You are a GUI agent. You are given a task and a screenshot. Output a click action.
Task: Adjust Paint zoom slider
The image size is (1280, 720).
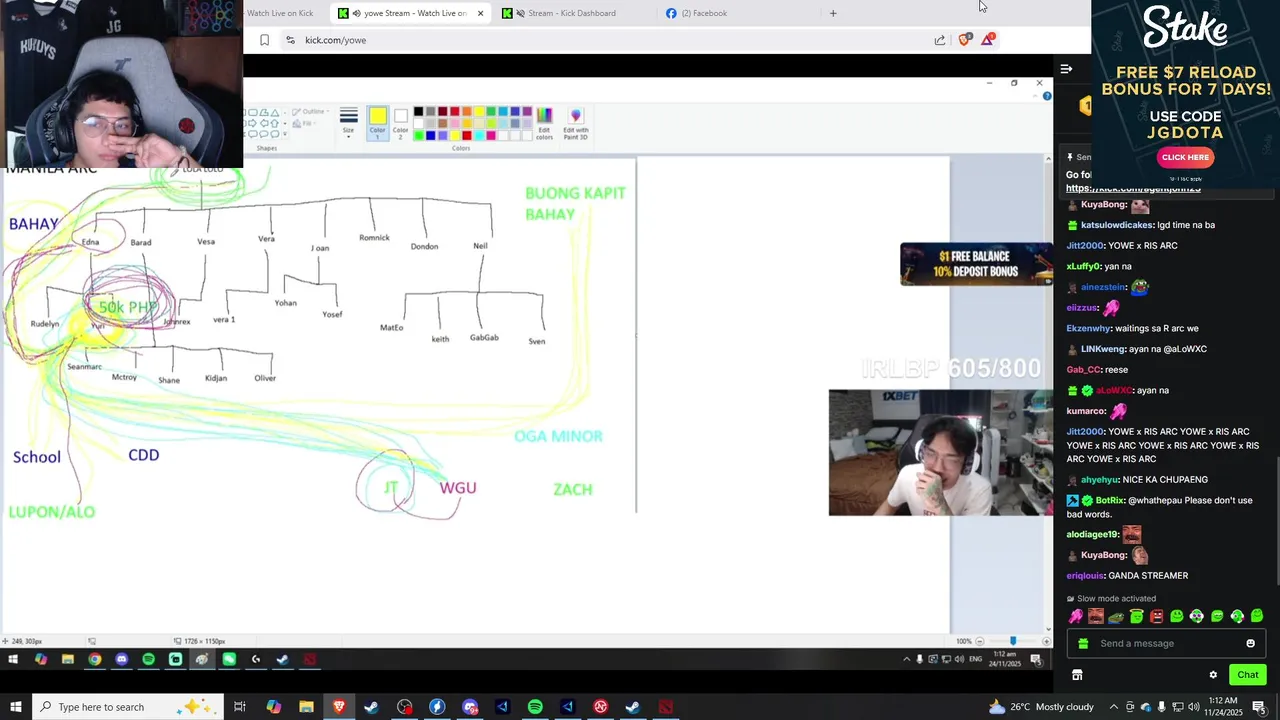[x=1012, y=641]
